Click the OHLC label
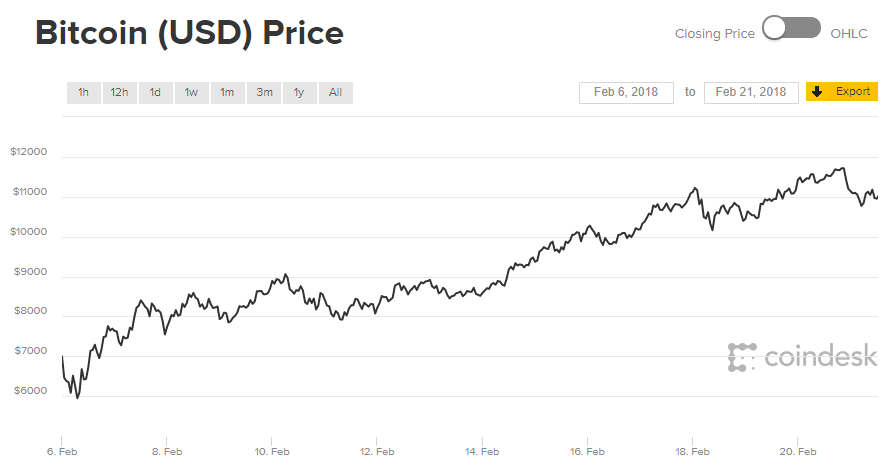The height and width of the screenshot is (473, 887). click(848, 34)
